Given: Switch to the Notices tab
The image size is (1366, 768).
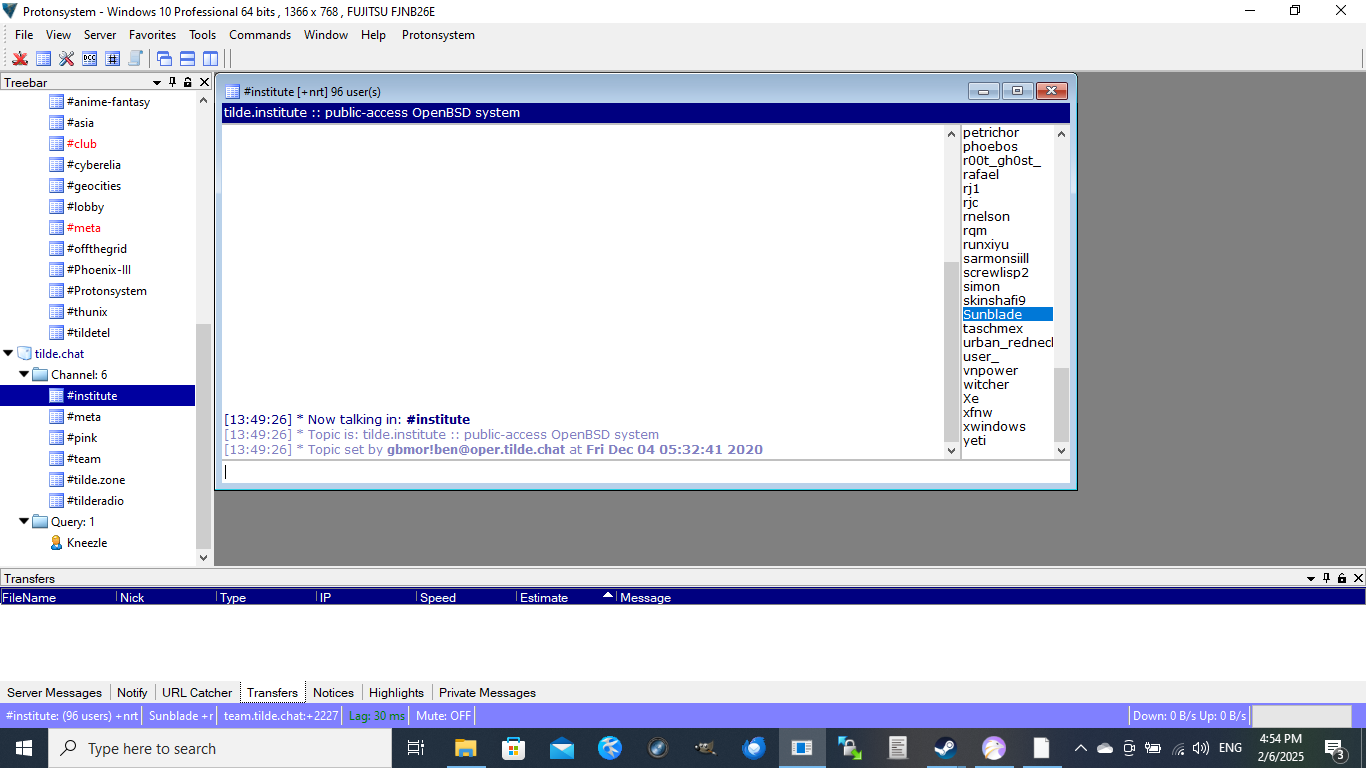Looking at the screenshot, I should [x=333, y=692].
